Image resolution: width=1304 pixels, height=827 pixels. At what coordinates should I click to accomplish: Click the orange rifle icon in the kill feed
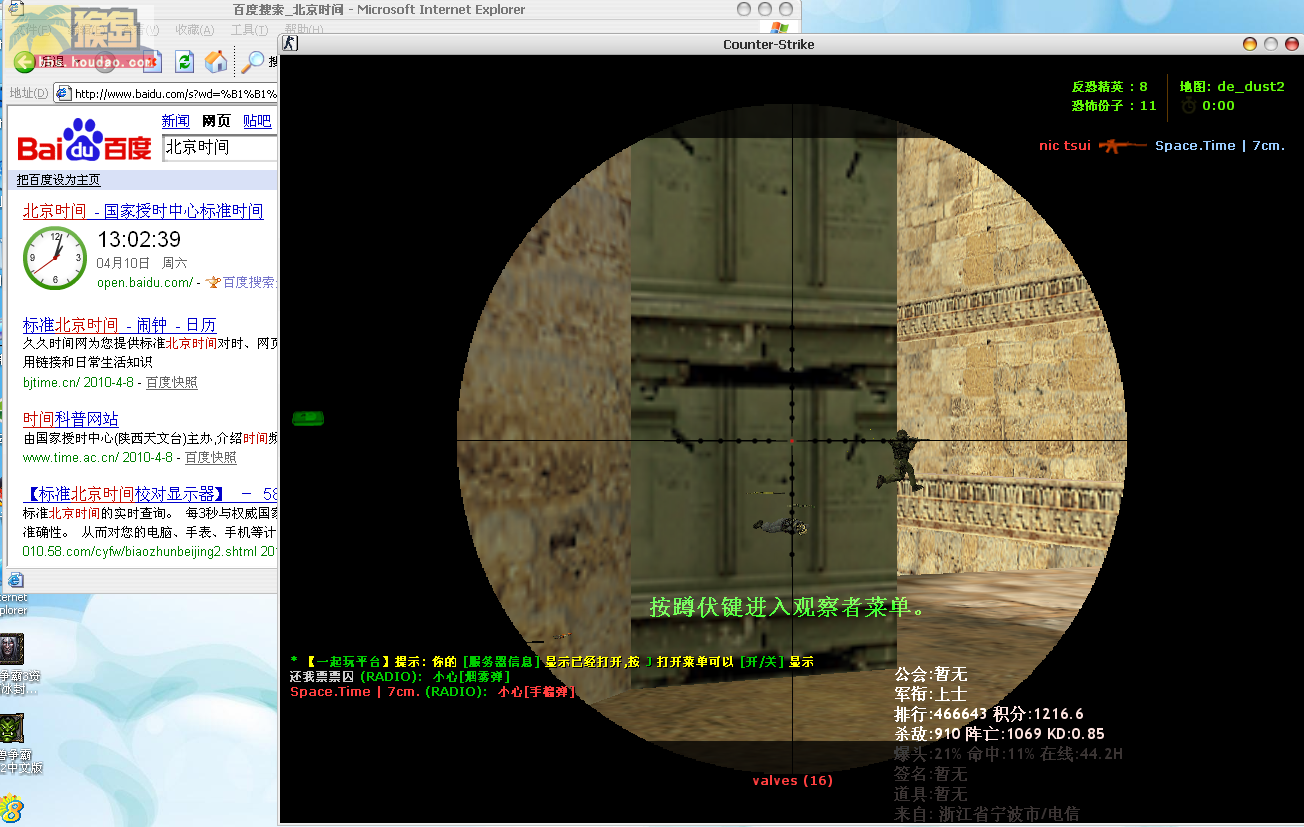pos(1122,146)
